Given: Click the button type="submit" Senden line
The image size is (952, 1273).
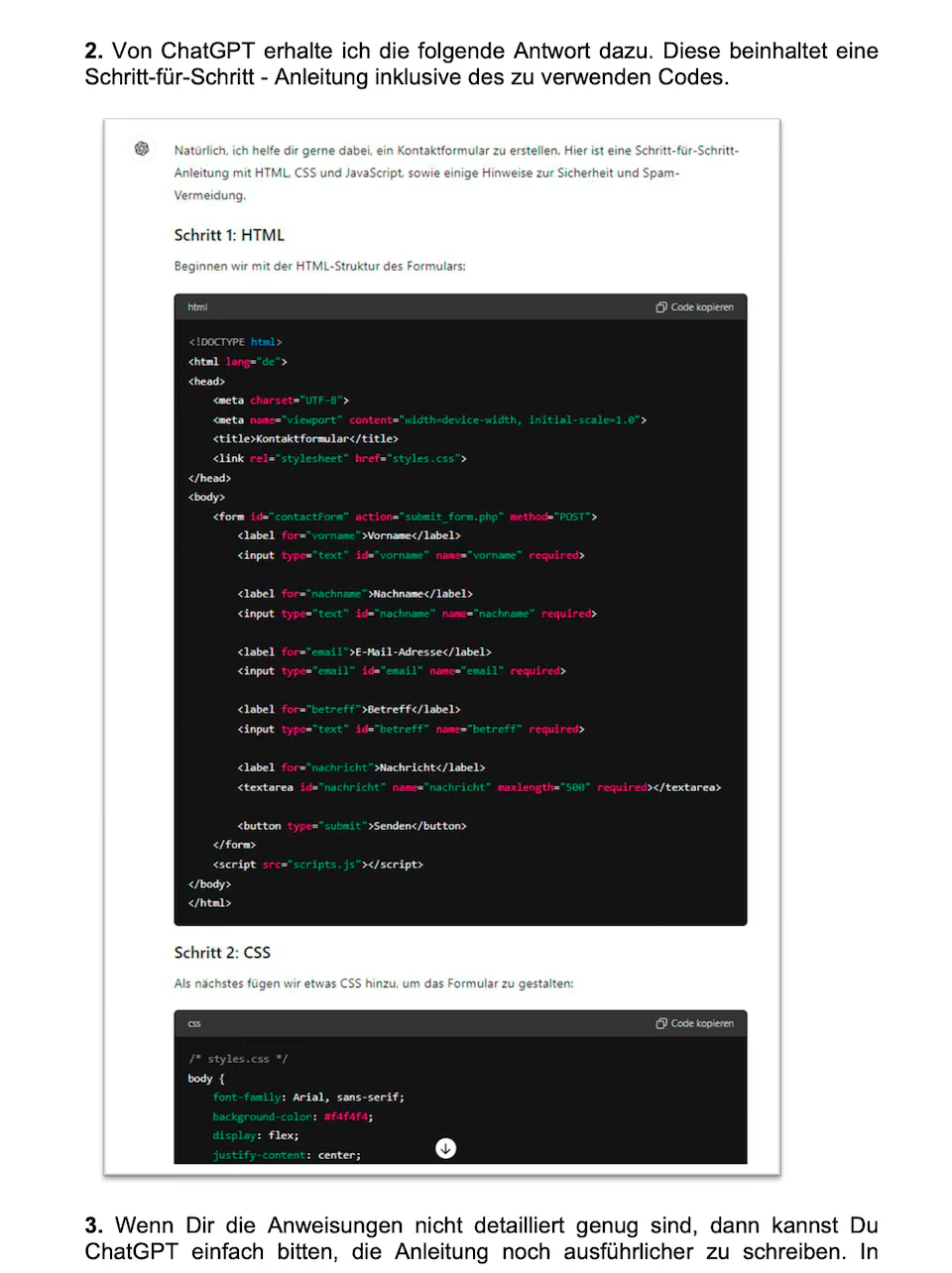Looking at the screenshot, I should [x=352, y=826].
